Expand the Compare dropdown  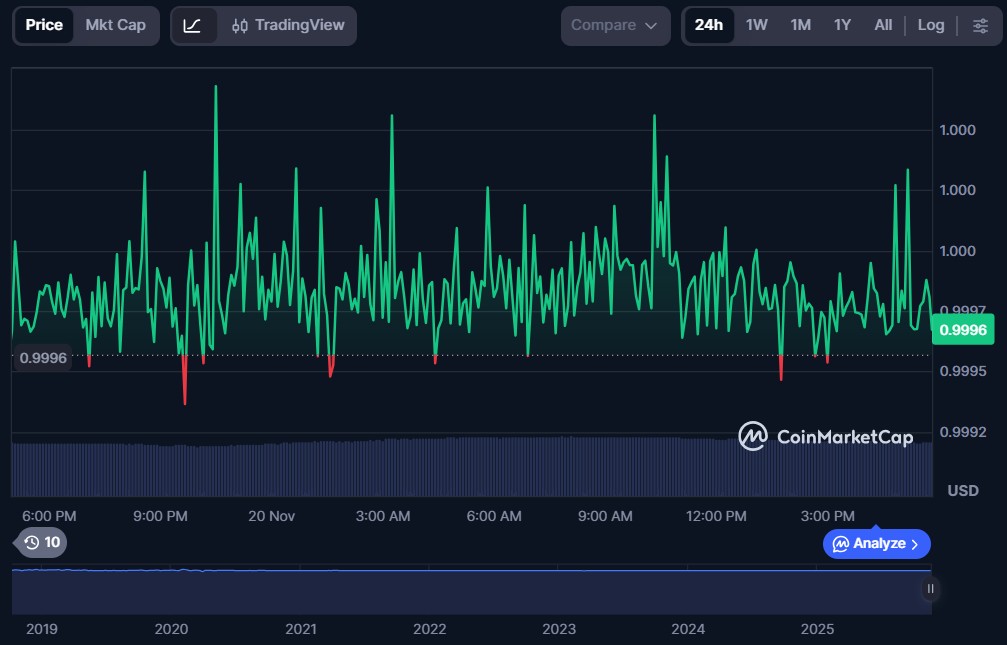[x=614, y=26]
